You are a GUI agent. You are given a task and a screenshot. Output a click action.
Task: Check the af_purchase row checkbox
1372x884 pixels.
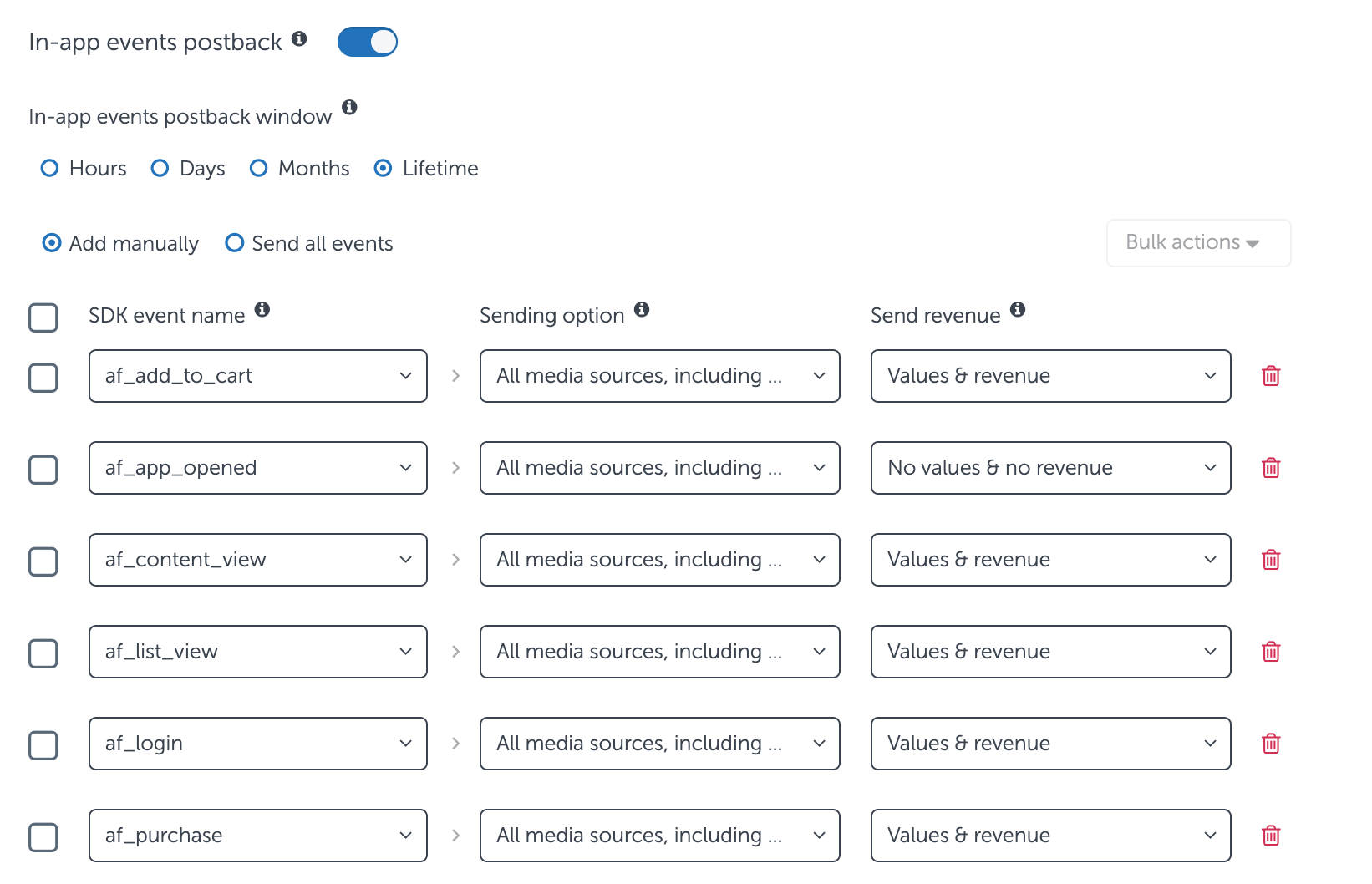click(x=43, y=837)
